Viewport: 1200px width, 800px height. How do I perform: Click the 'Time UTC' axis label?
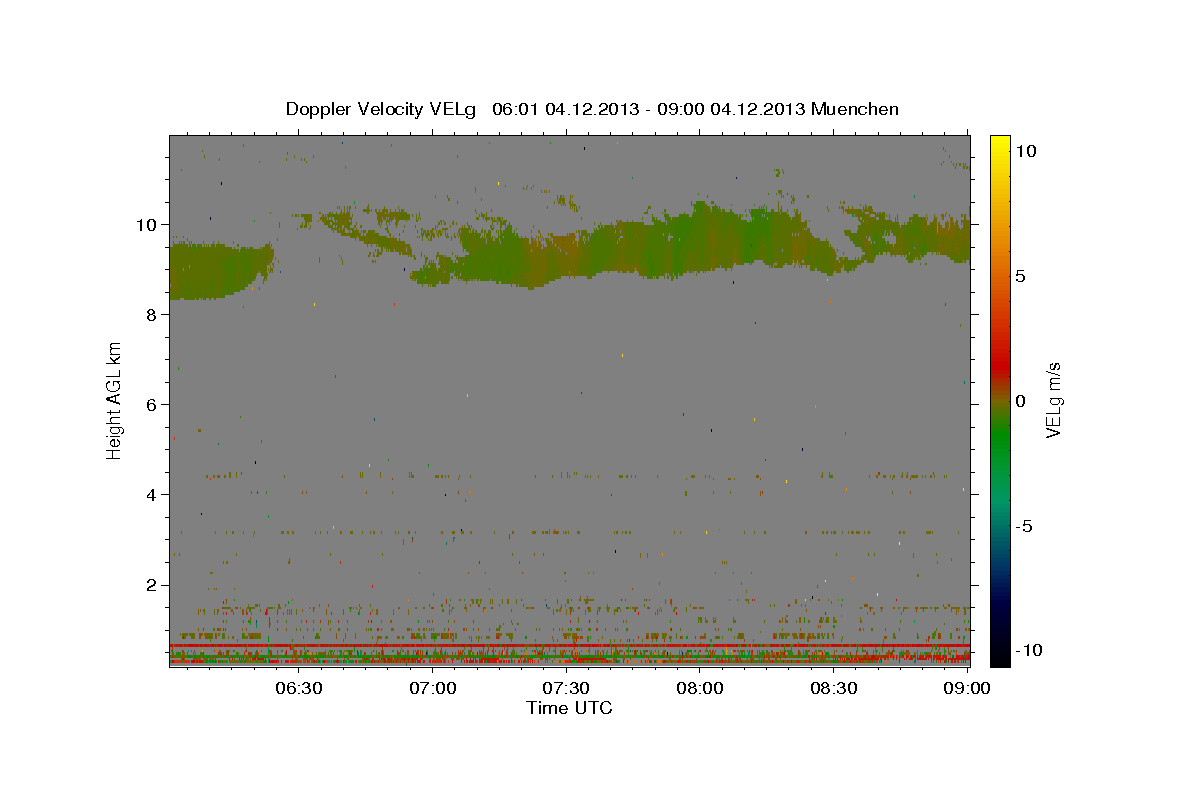pos(569,708)
